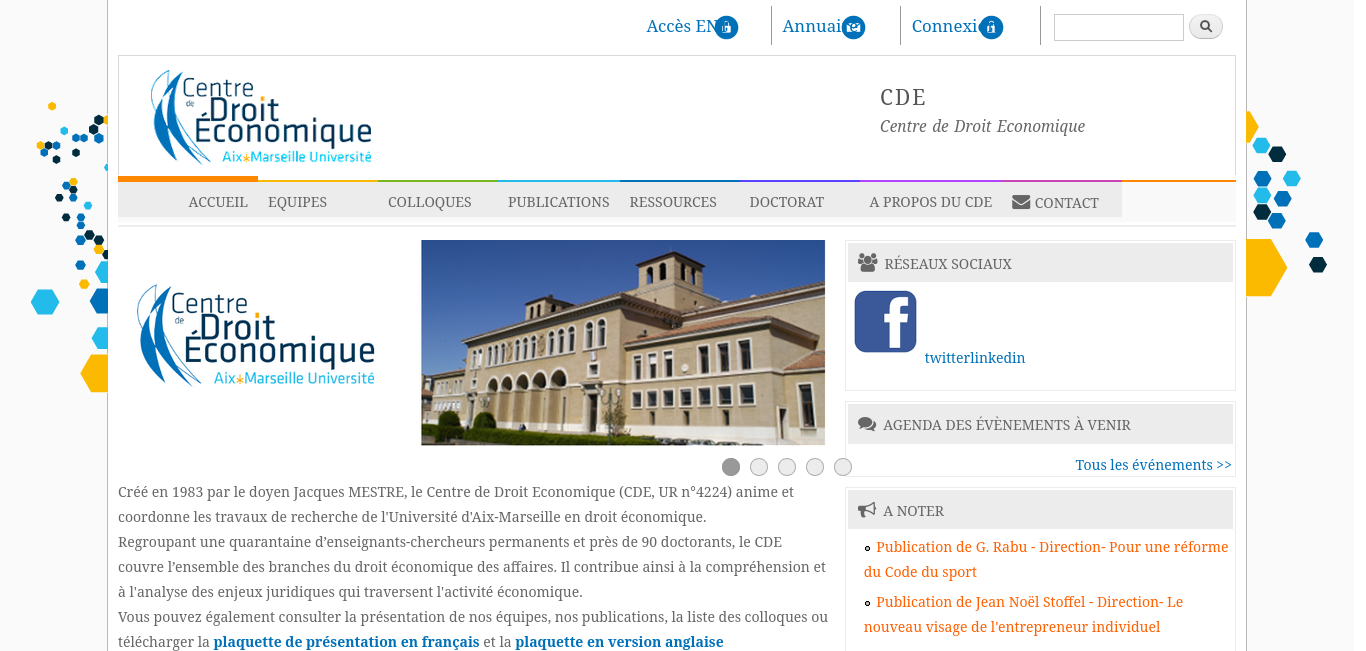Click the university building slideshow photo
Image resolution: width=1366 pixels, height=651 pixels.
[x=623, y=342]
